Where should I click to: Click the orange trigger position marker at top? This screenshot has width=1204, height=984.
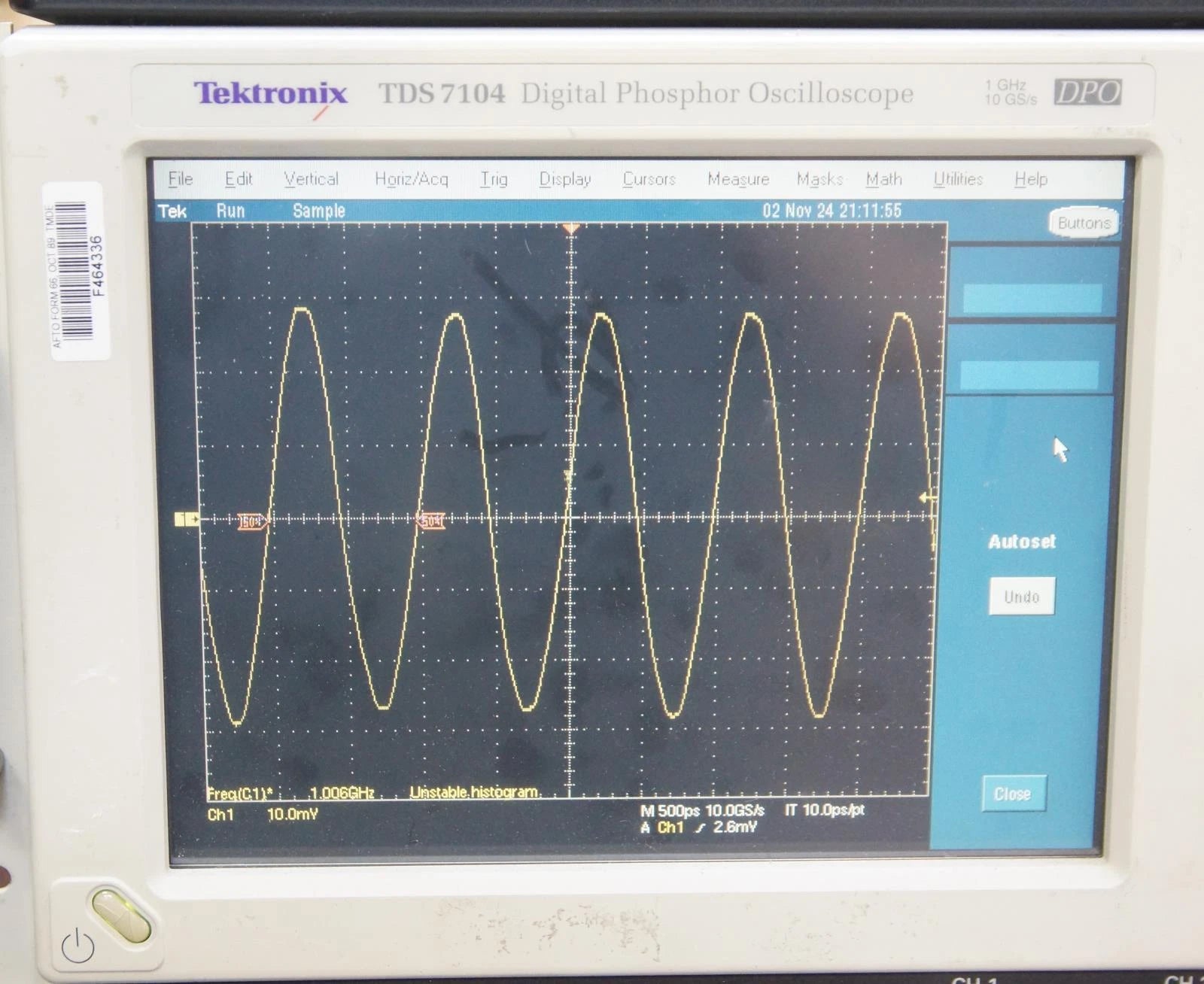(571, 228)
